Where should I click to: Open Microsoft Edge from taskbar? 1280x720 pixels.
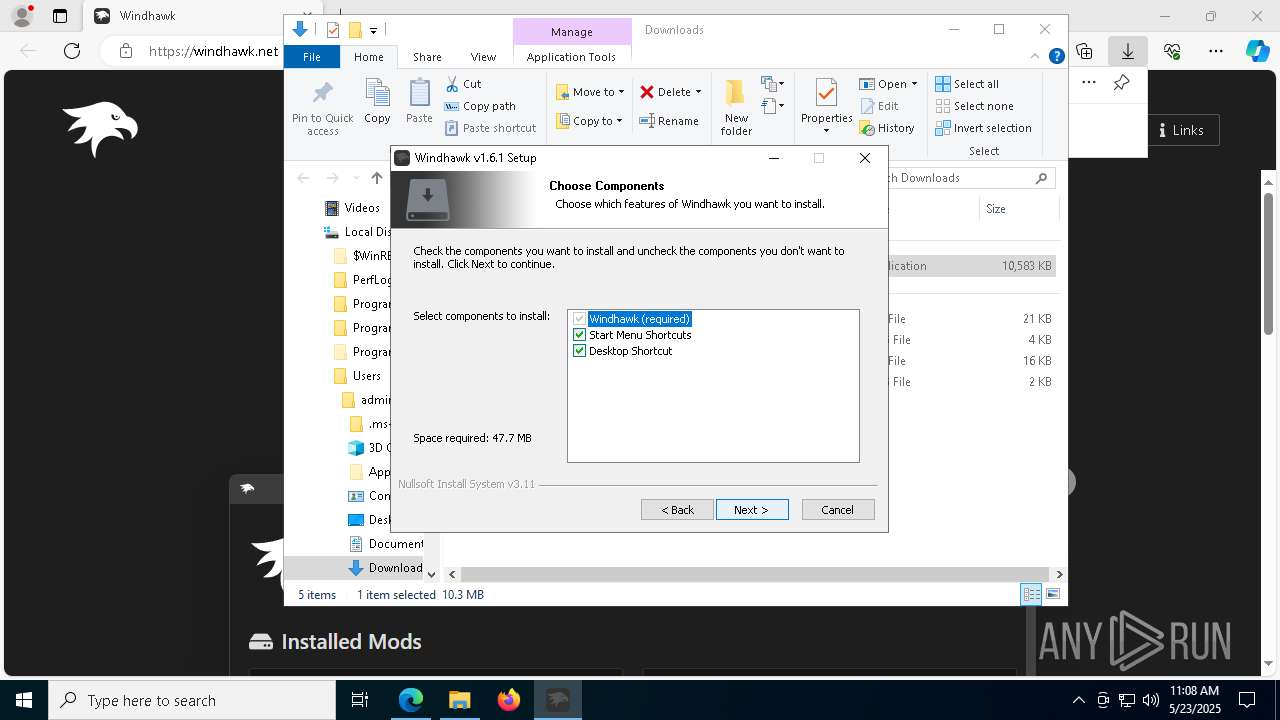tap(411, 700)
